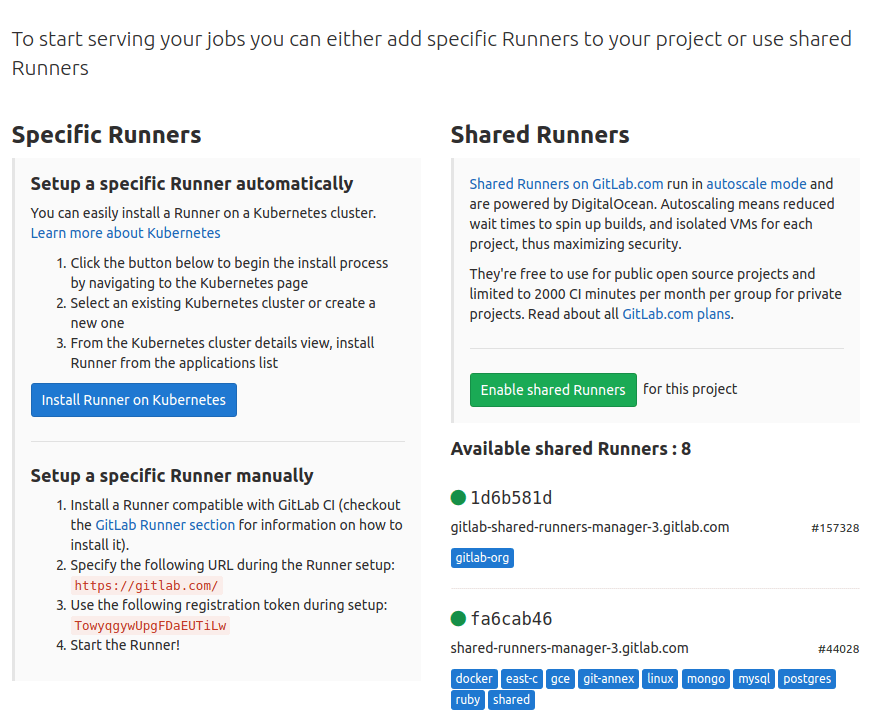Click the green status dot for runner fa6cab46
This screenshot has width=878, height=727.
458,618
